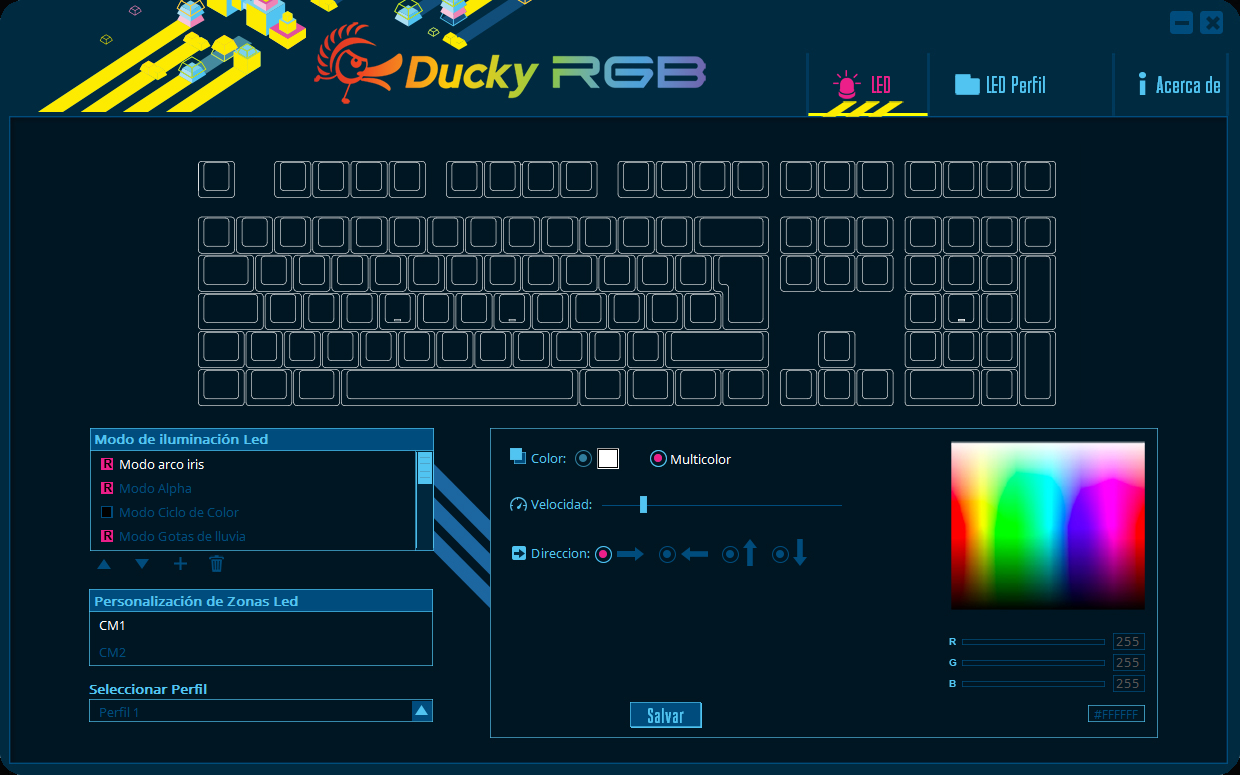The image size is (1240, 775).
Task: Click the Velocidad speed slider handle
Action: pyautogui.click(x=643, y=504)
